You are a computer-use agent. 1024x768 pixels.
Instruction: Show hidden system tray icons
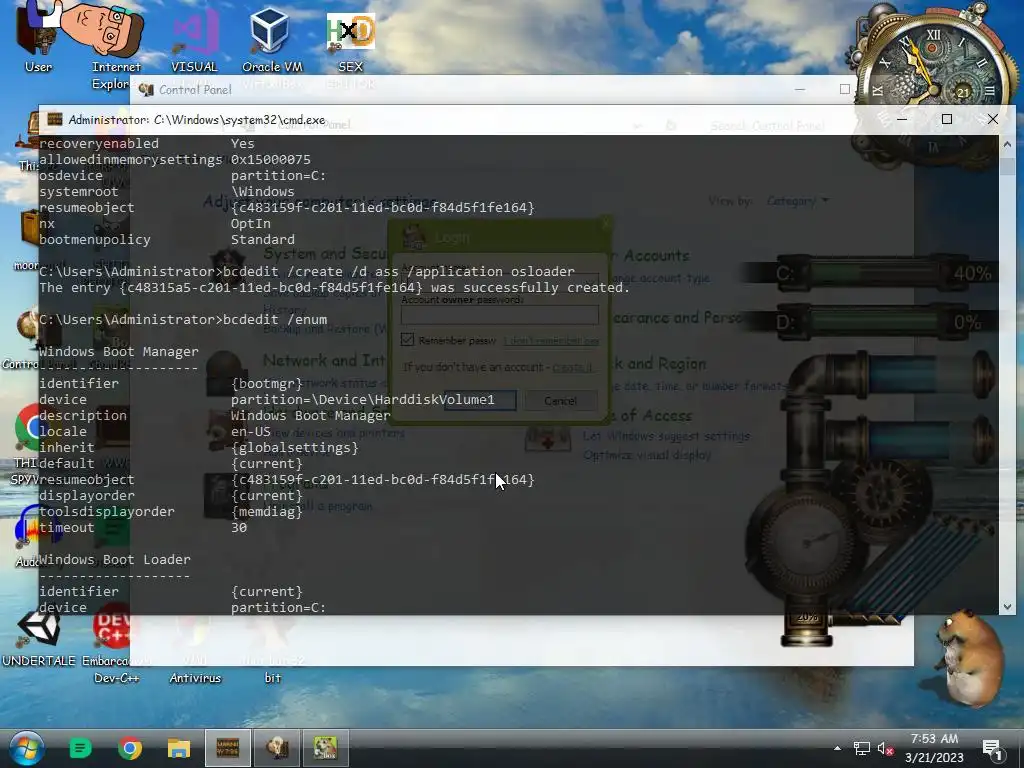pos(837,748)
